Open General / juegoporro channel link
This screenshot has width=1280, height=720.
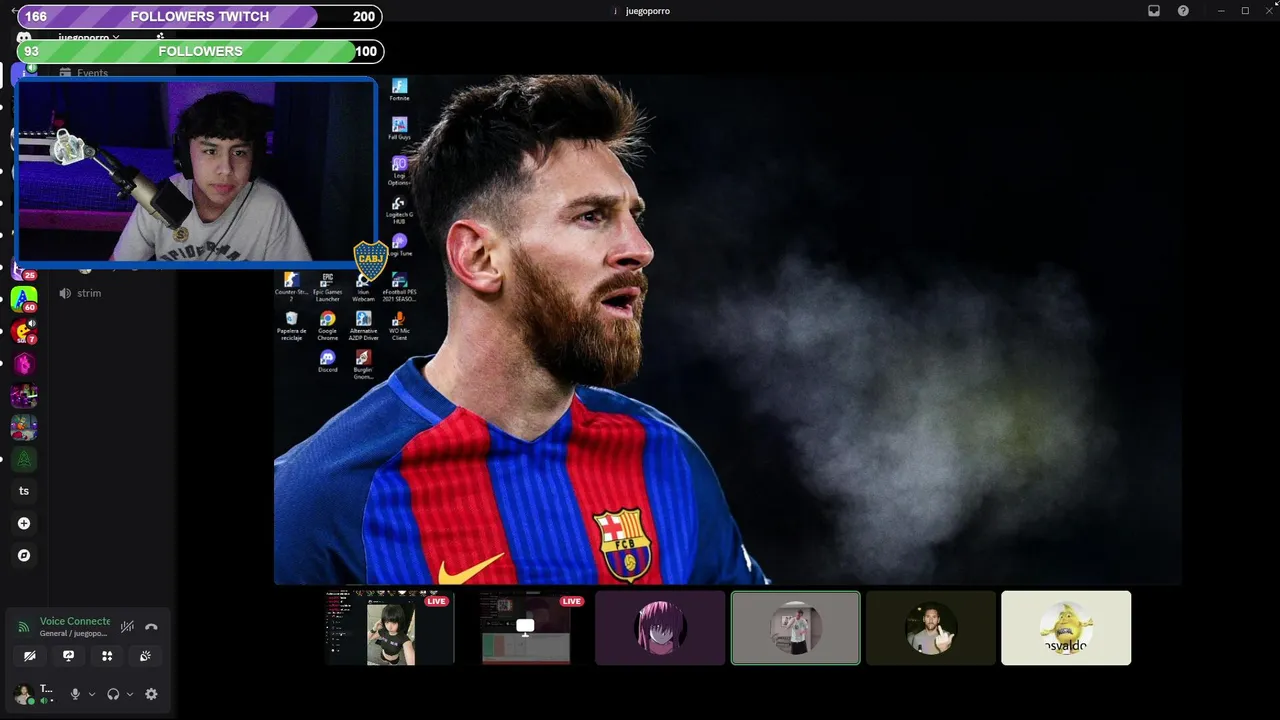point(73,633)
